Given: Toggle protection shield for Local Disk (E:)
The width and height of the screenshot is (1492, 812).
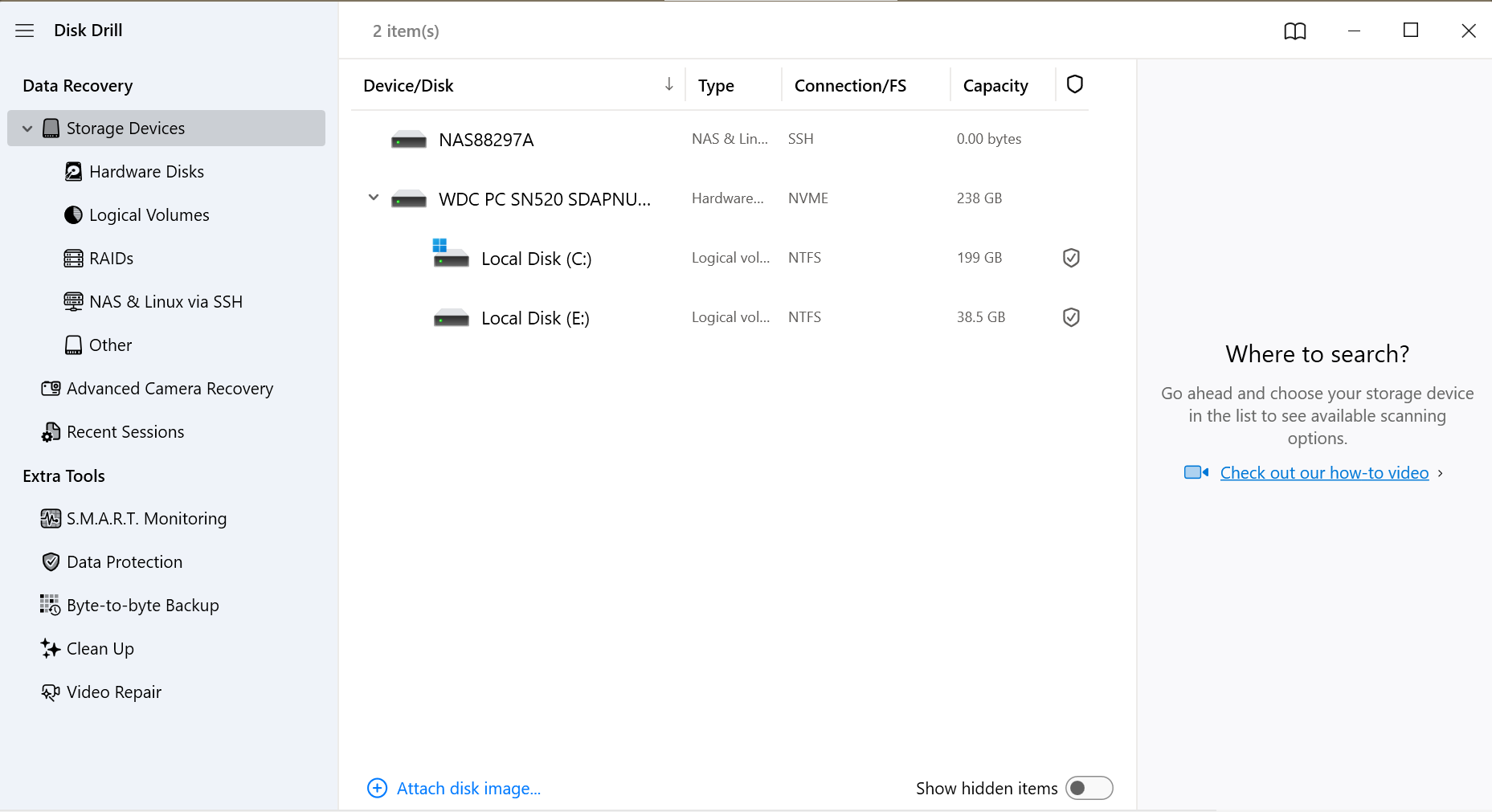Looking at the screenshot, I should [x=1071, y=317].
